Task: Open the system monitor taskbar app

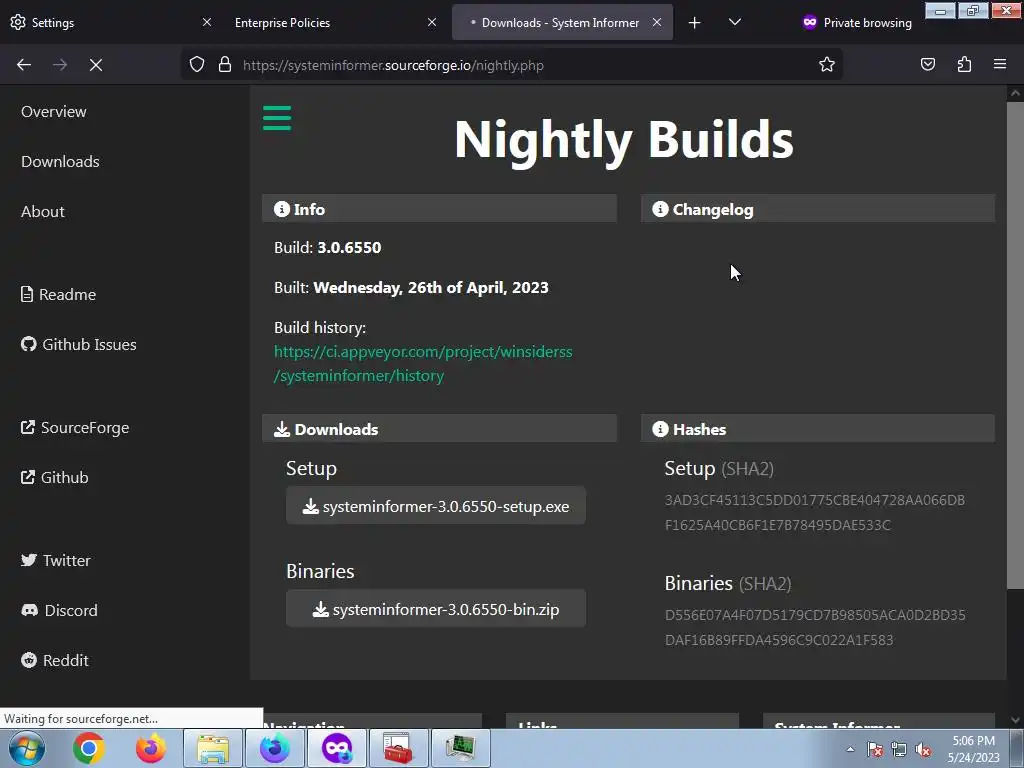Action: click(461, 748)
